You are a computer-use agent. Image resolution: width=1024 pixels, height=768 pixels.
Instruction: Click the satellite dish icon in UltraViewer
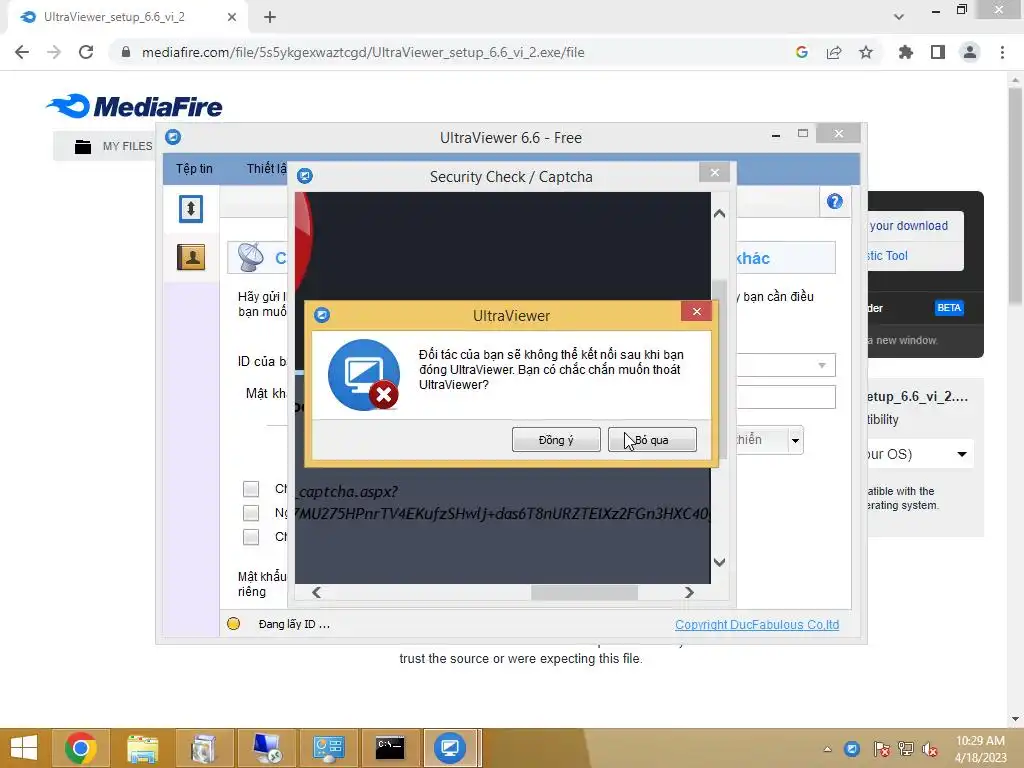(x=251, y=257)
